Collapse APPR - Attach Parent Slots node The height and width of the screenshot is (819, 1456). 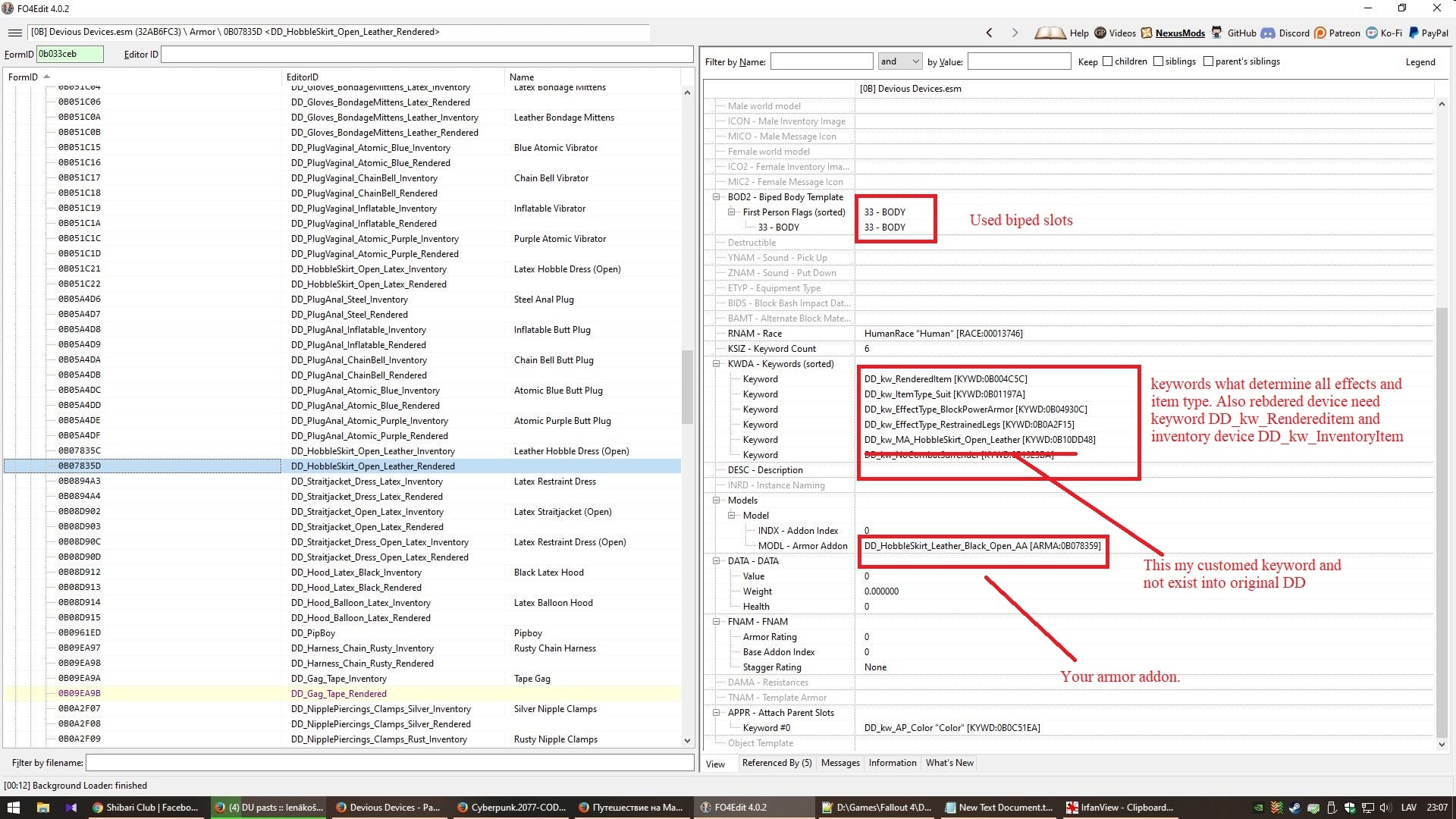coord(717,713)
